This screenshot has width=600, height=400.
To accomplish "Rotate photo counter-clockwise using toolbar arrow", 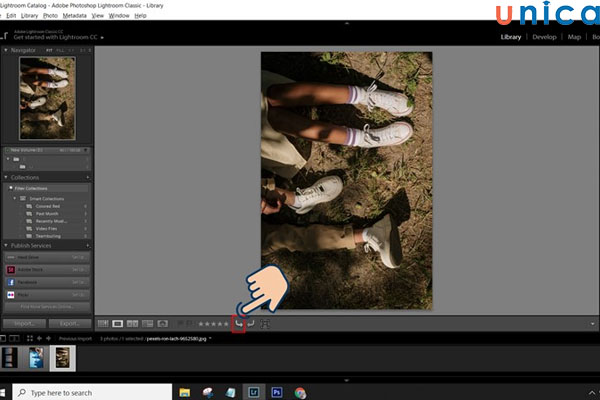I will click(x=238, y=324).
